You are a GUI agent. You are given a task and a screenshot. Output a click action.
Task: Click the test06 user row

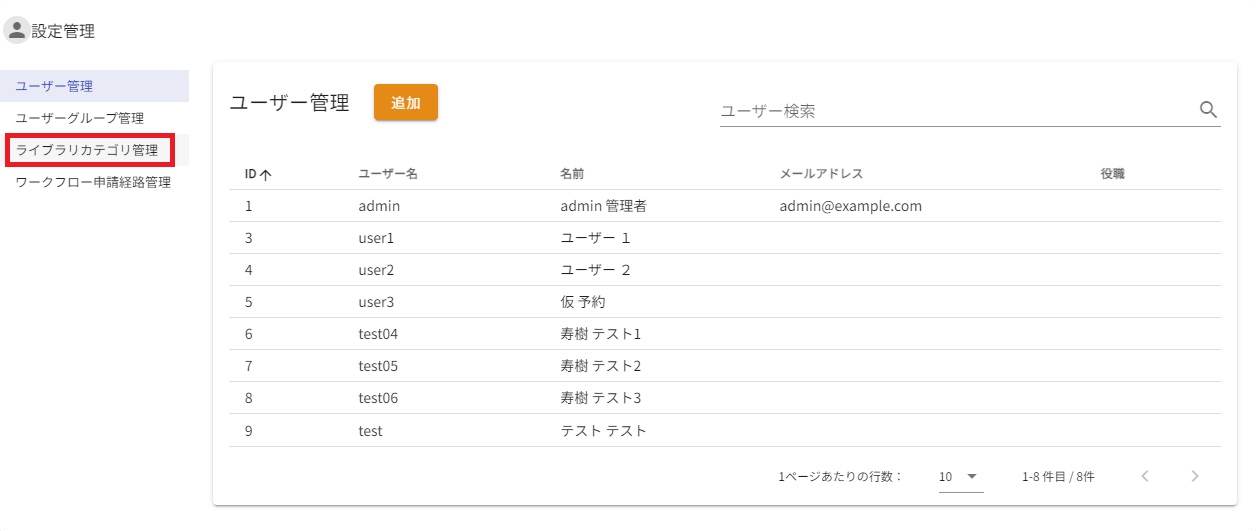[x=378, y=398]
